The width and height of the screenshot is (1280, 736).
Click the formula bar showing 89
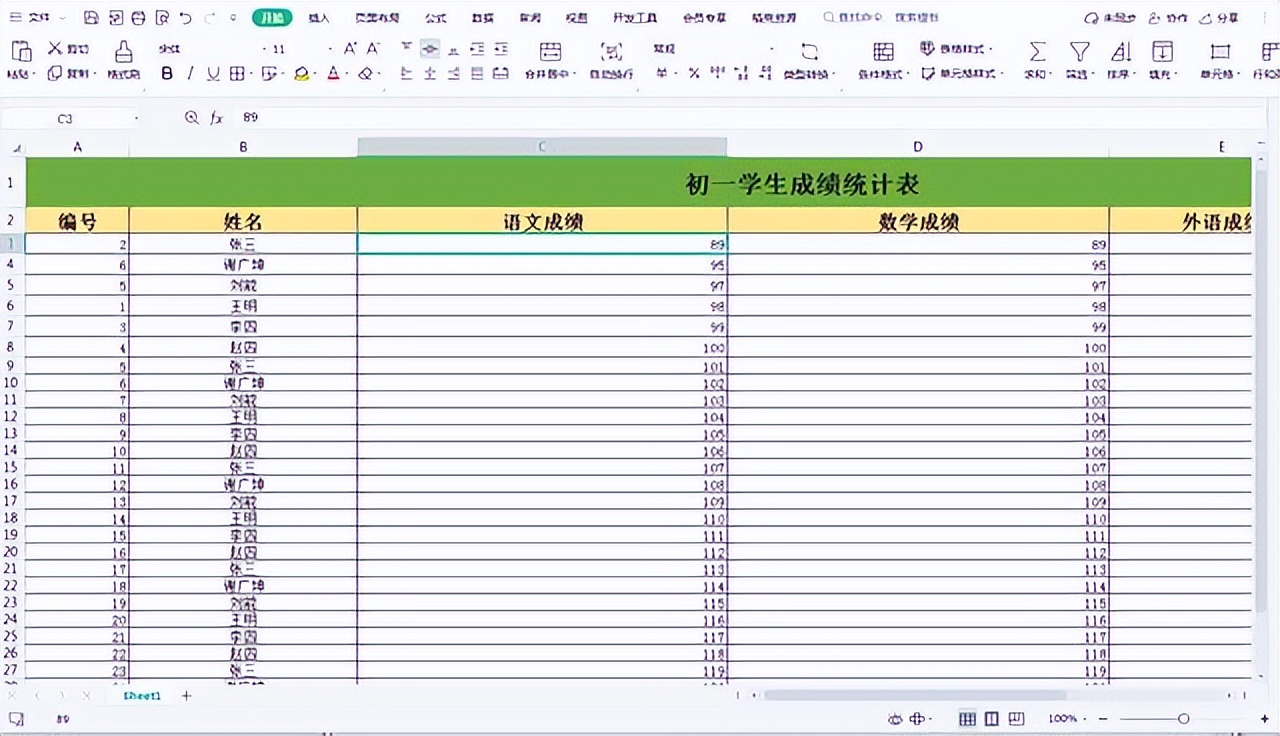(x=750, y=118)
